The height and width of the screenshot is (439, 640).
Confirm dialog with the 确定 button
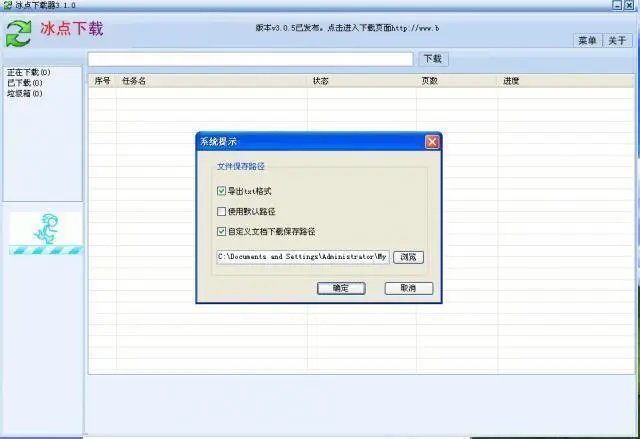point(341,288)
